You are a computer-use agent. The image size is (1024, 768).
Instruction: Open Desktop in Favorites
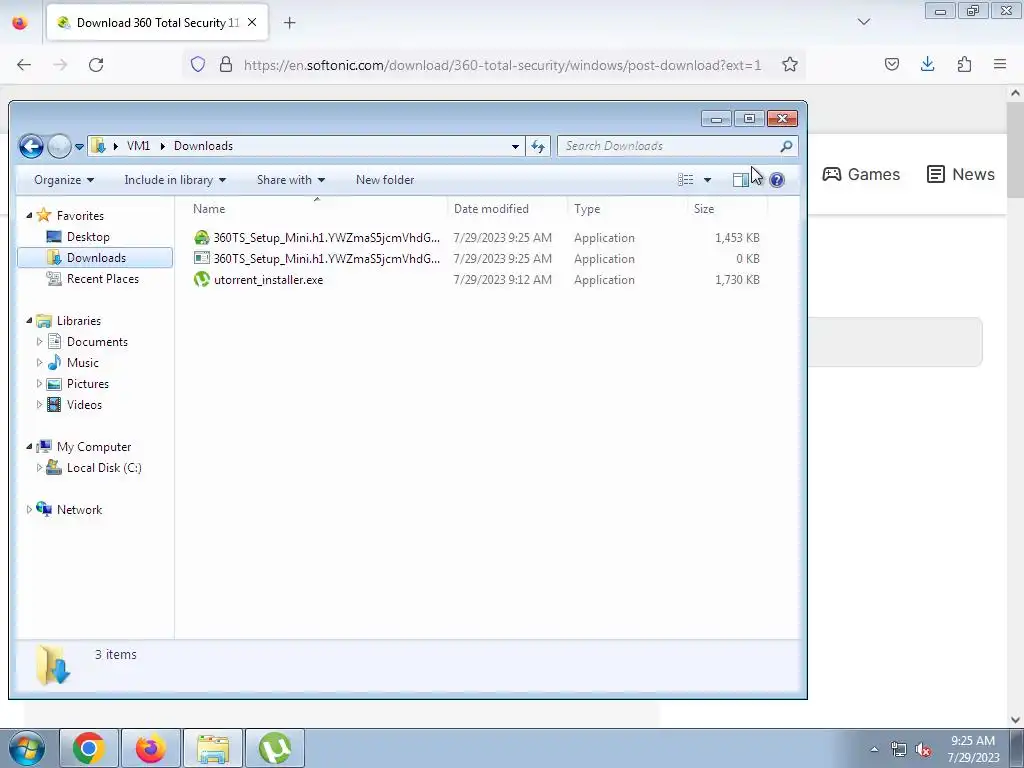[x=88, y=236]
